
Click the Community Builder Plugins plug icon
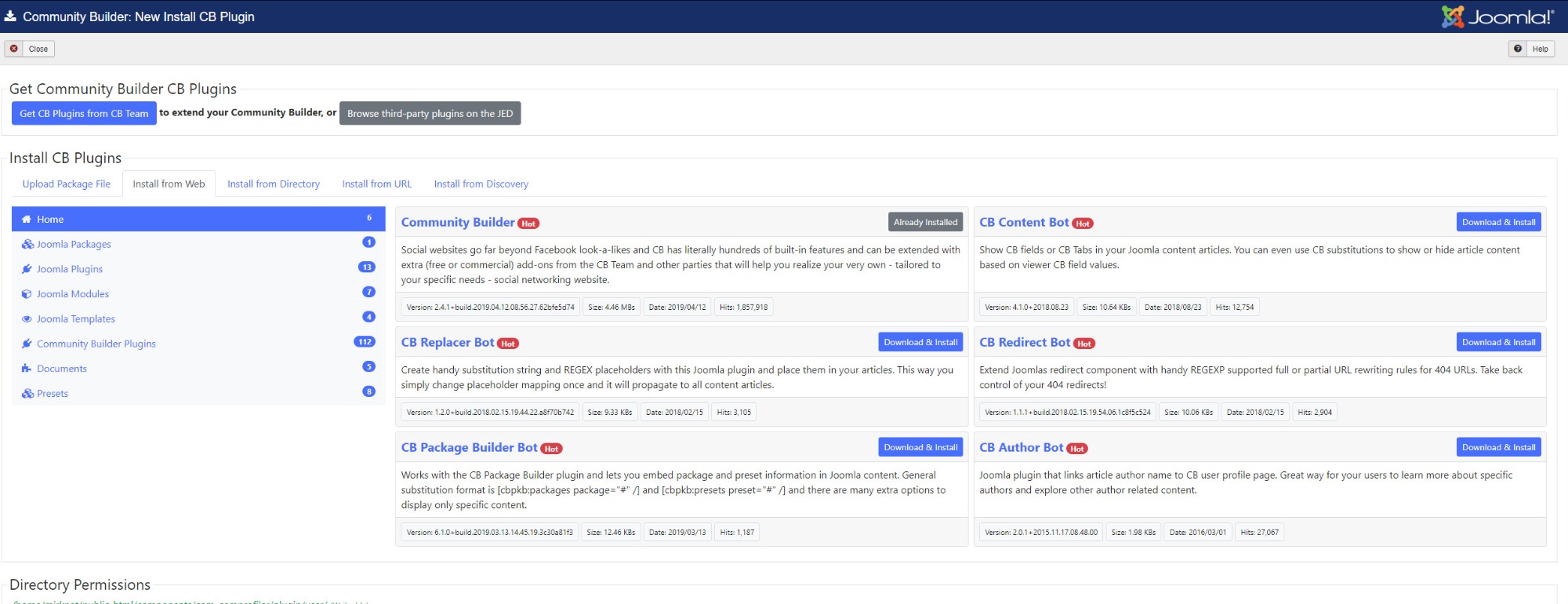[x=27, y=344]
